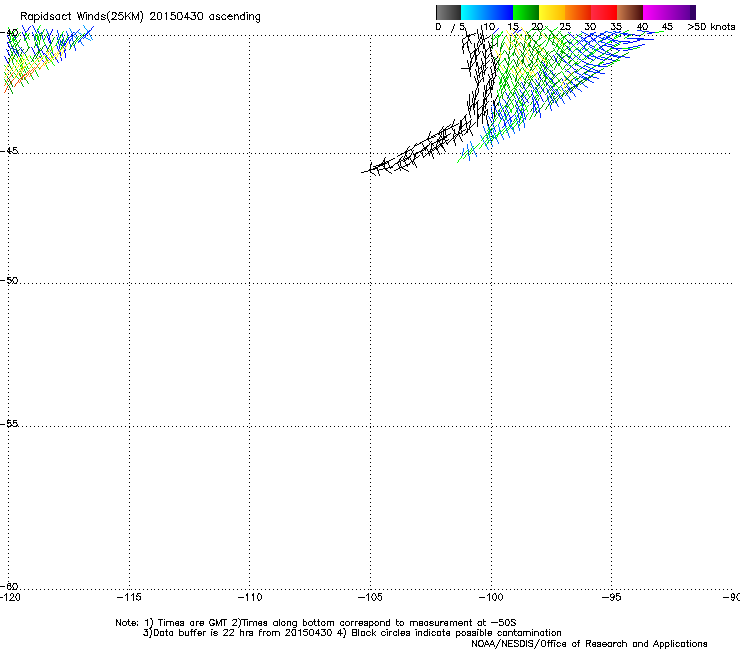This screenshot has width=740, height=650.
Task: Click the '-120' longitude axis label
Action: coord(10,598)
